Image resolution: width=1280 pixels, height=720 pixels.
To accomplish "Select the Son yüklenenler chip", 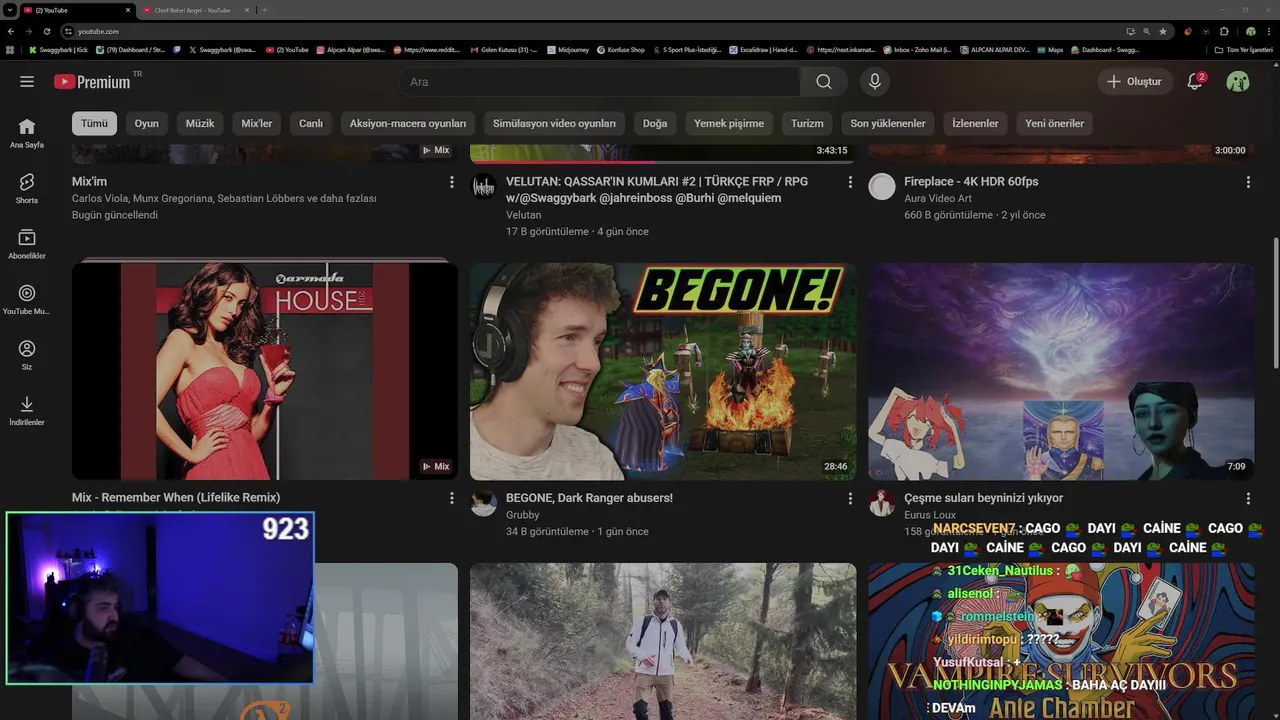I will (x=888, y=123).
